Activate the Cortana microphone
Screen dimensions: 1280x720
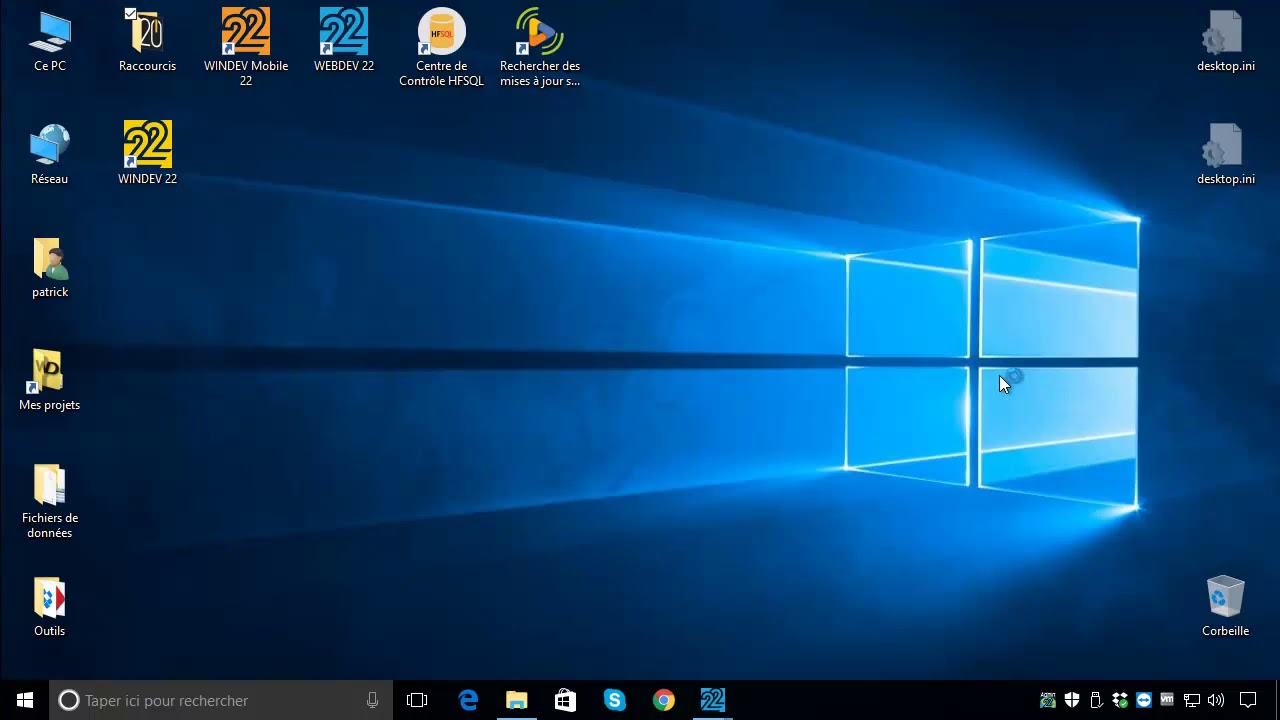coord(372,700)
